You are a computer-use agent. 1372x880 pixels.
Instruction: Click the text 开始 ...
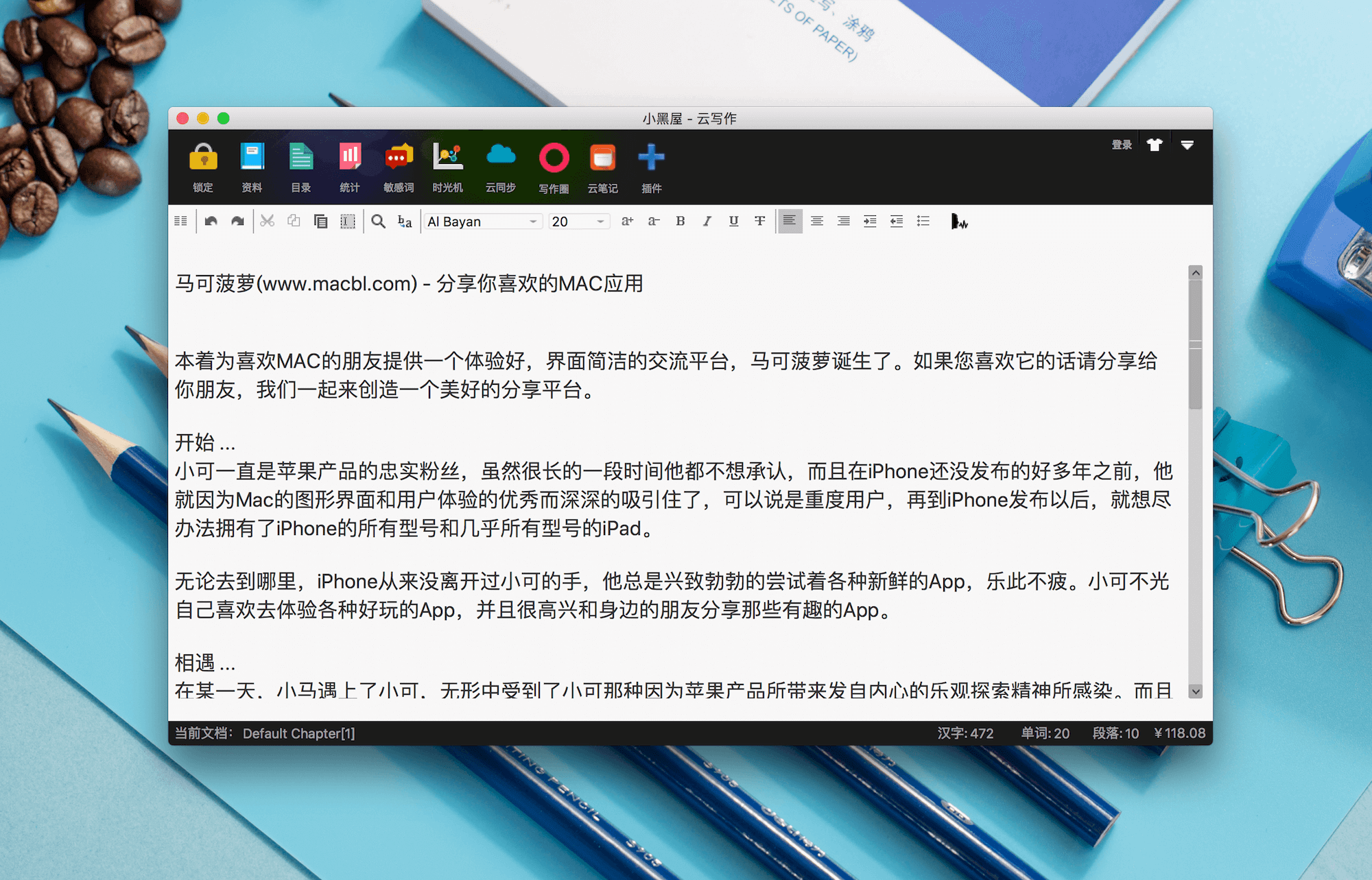tap(195, 442)
